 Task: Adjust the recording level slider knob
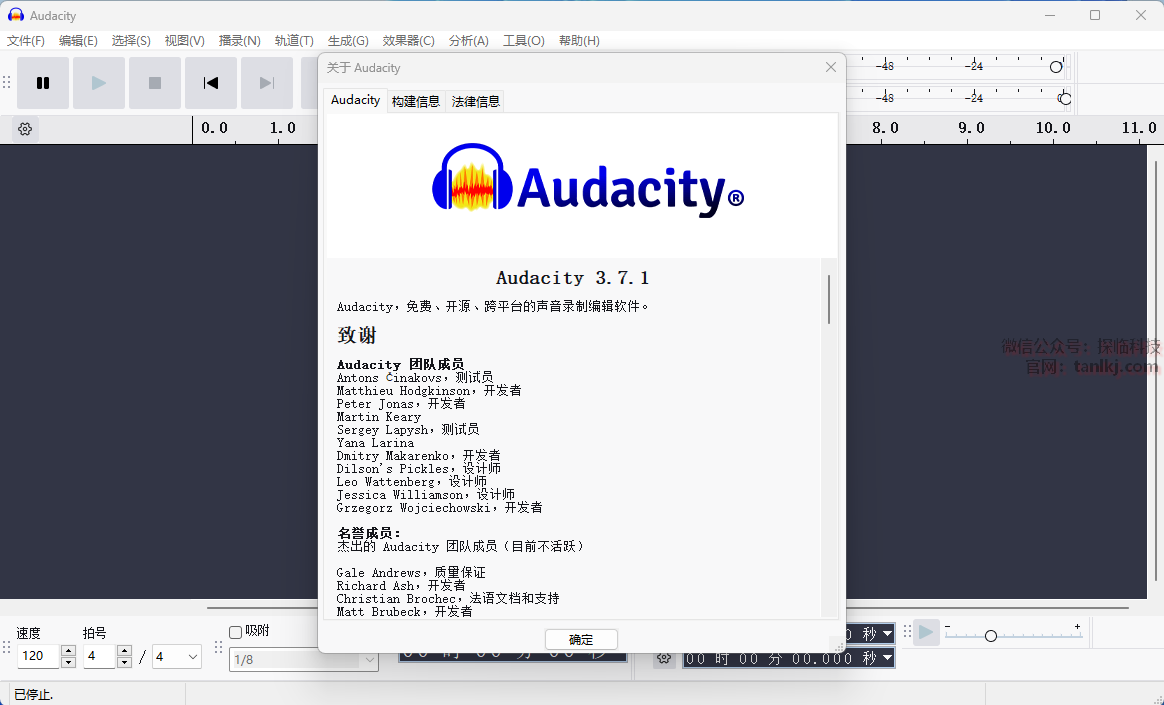(1056, 67)
